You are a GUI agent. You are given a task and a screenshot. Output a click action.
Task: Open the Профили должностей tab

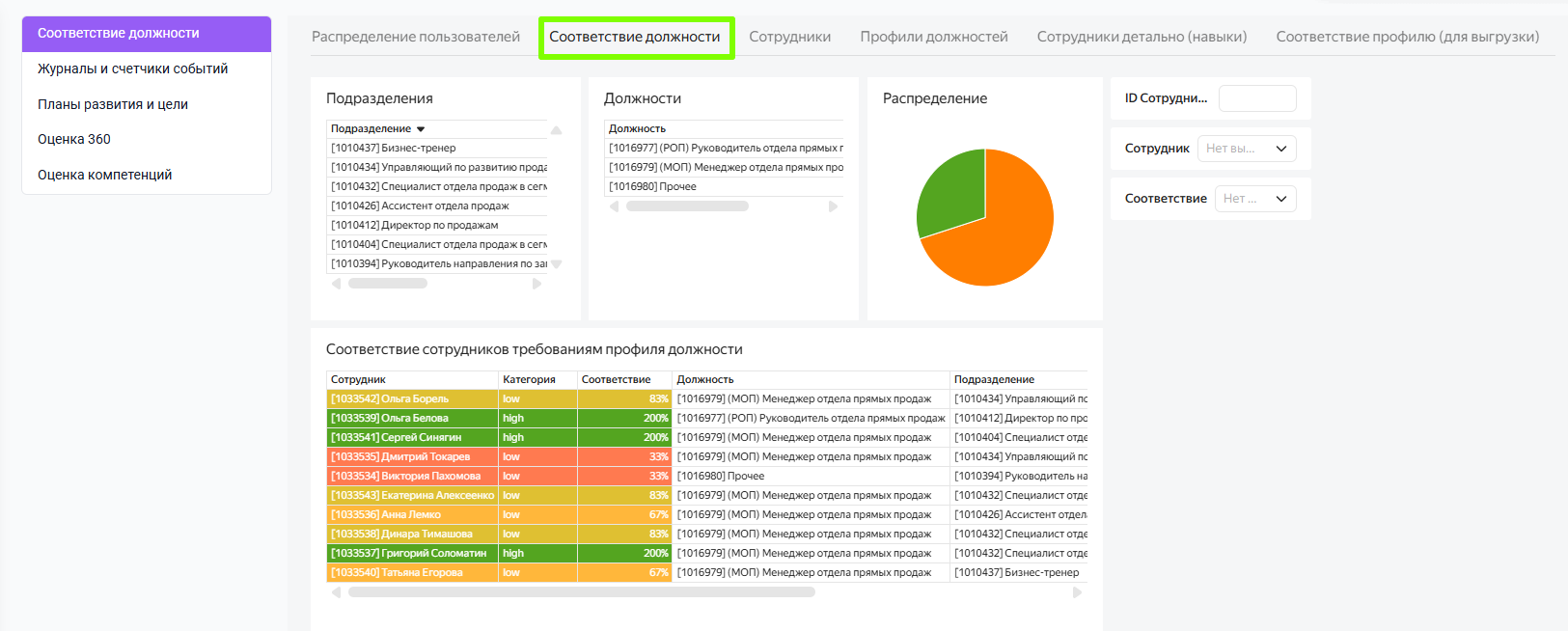coord(933,37)
